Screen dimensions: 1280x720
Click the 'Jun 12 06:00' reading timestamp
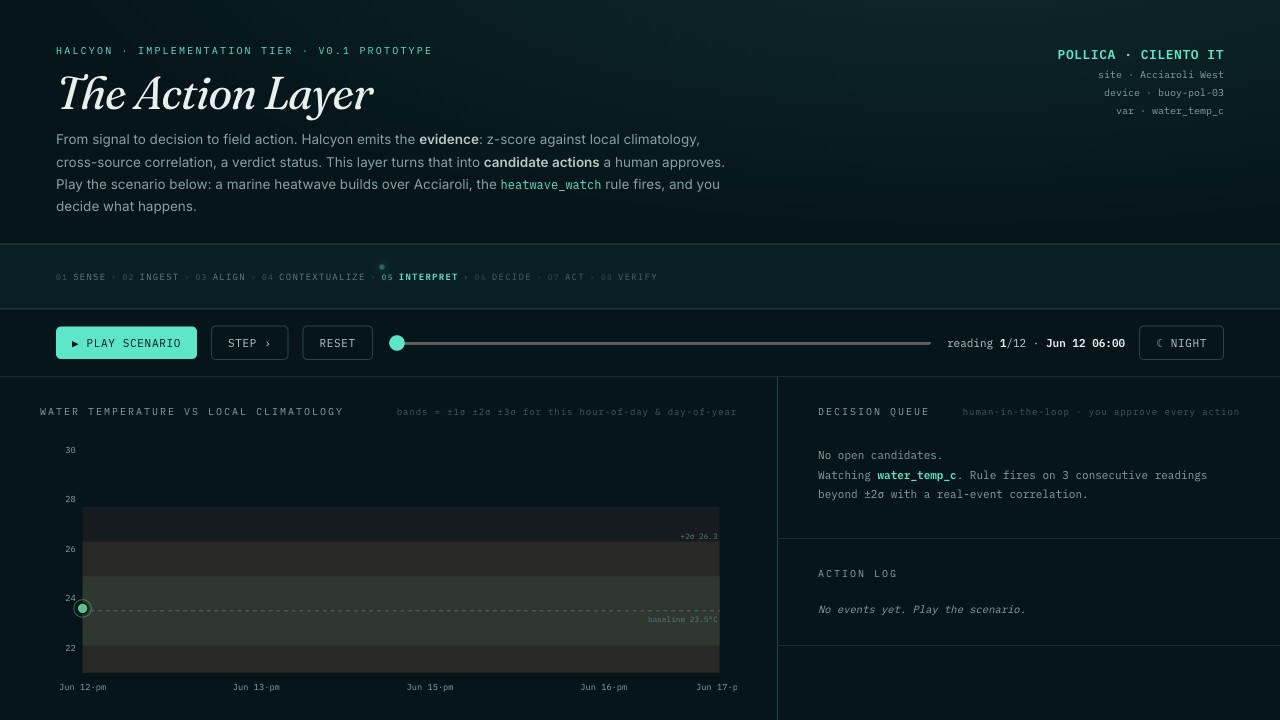[x=1085, y=343]
